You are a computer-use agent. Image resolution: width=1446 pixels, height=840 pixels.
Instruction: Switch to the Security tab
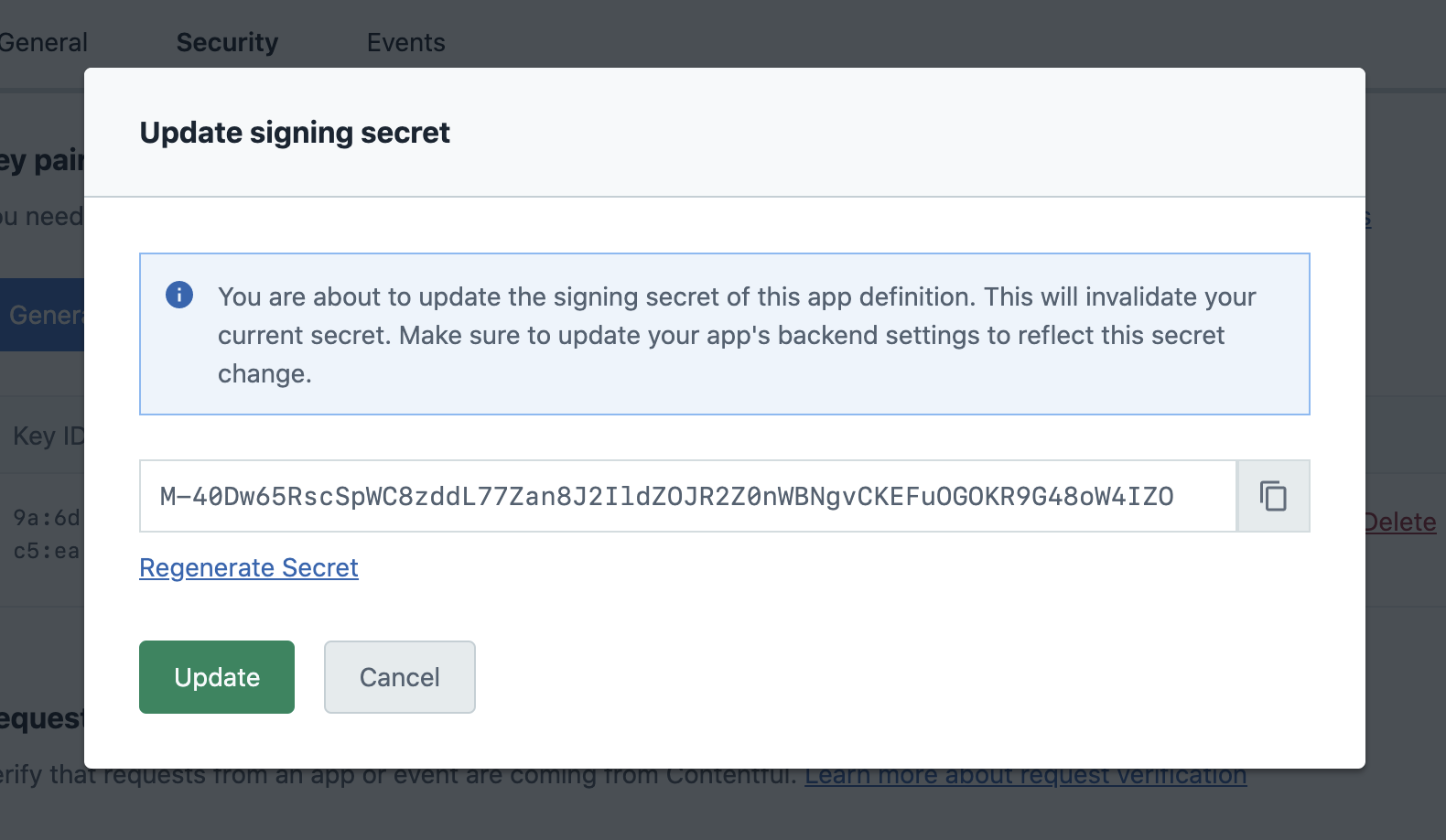(226, 42)
